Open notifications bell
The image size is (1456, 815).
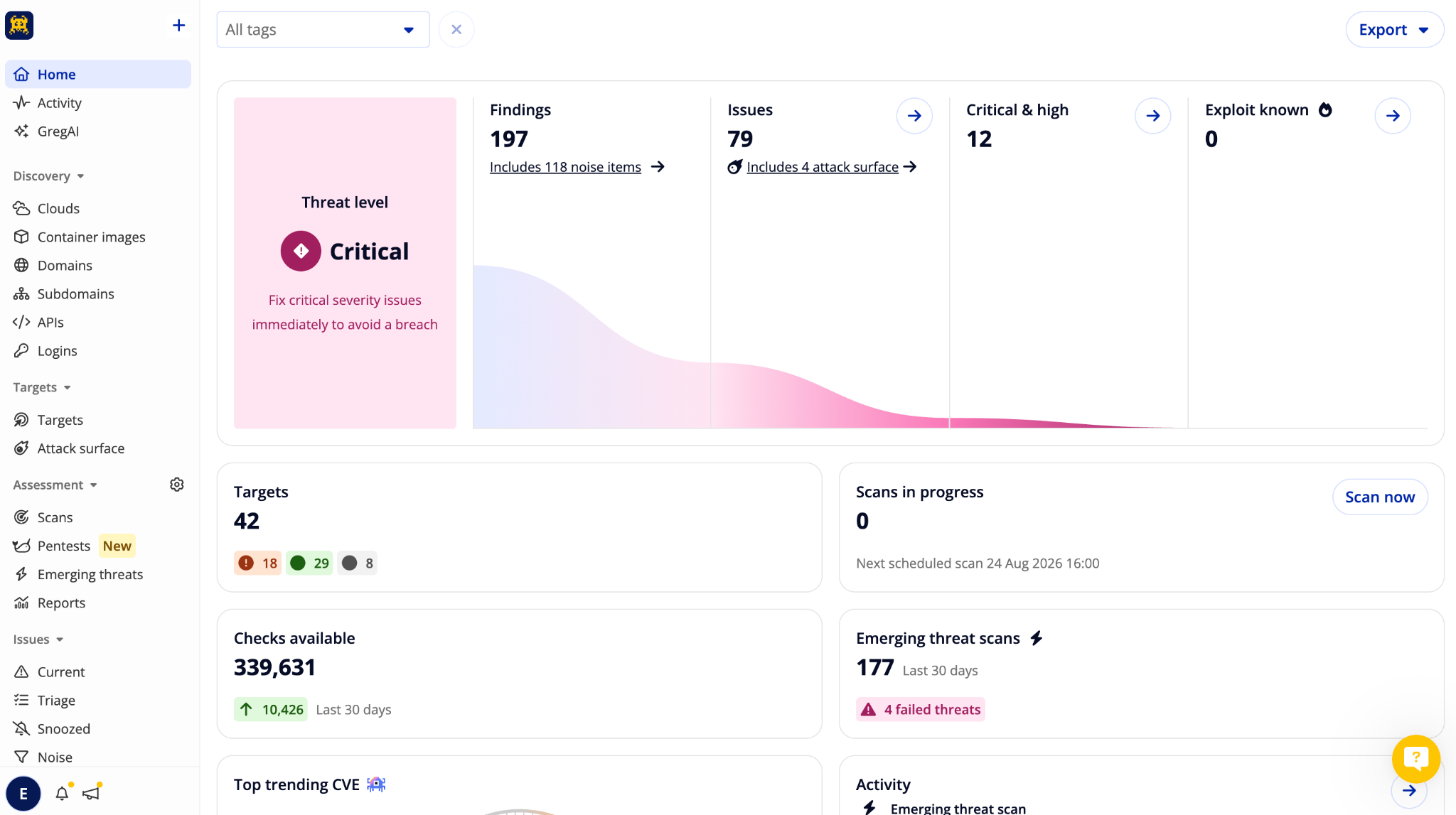[63, 793]
